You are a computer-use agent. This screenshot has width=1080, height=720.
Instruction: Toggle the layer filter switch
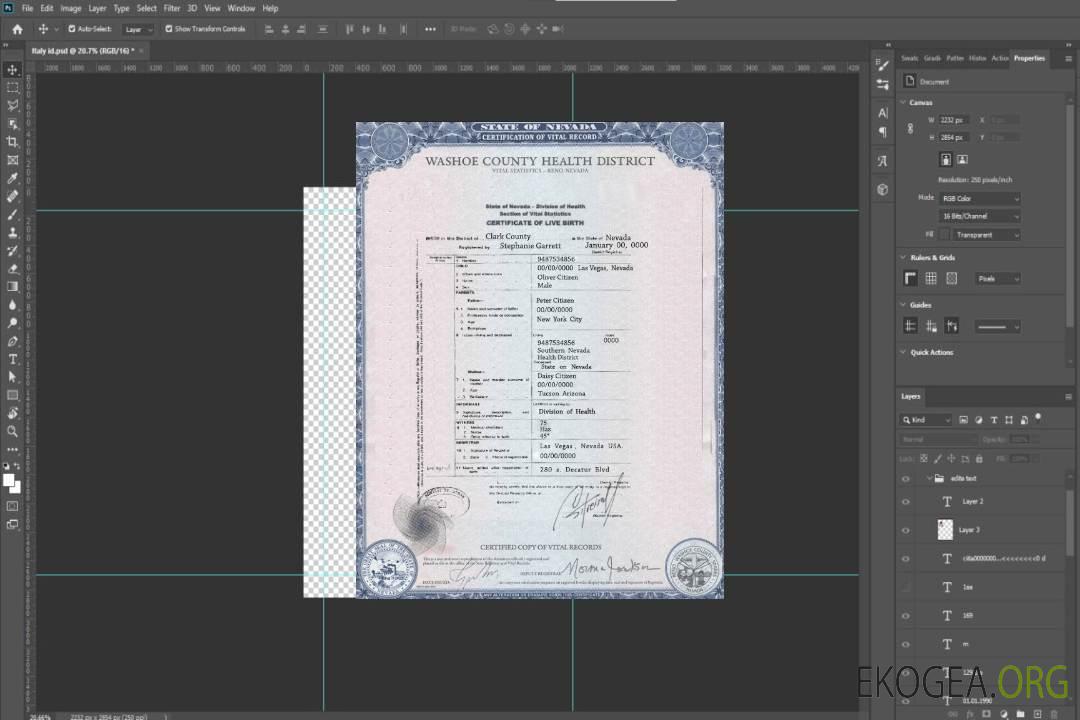pyautogui.click(x=1038, y=418)
